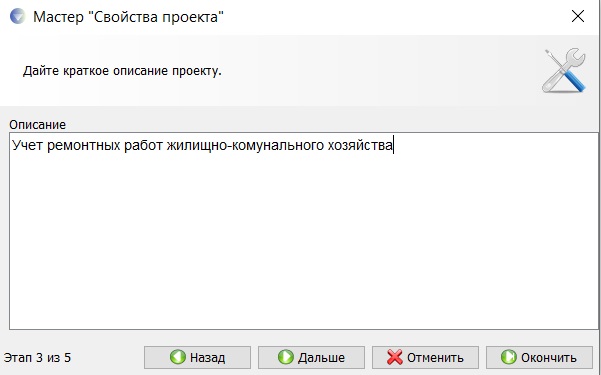Viewport: 601px width, 375px height.
Task: Go back with the Назад button
Action: click(197, 357)
